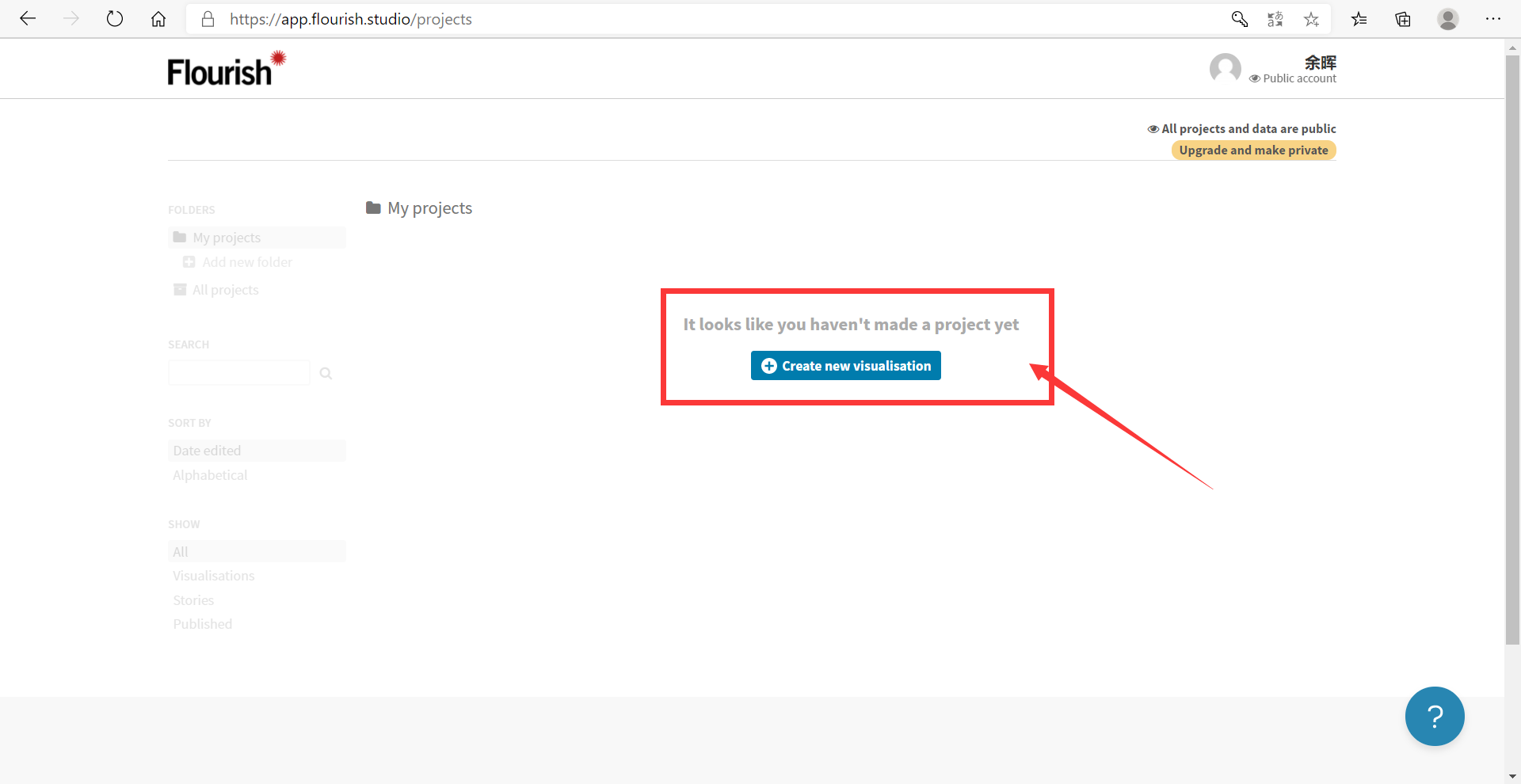Select All projects in sidebar
Viewport: 1521px width, 784px height.
point(216,290)
